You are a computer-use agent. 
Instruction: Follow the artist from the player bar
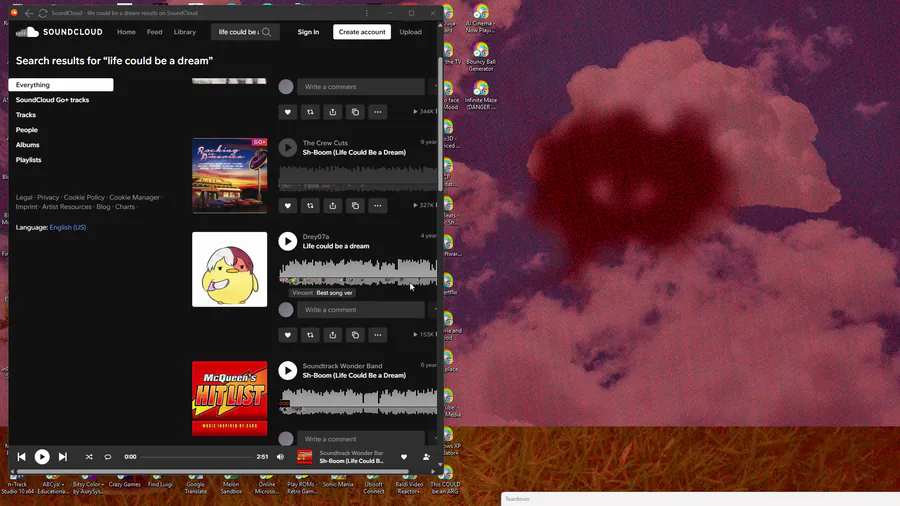click(x=426, y=457)
